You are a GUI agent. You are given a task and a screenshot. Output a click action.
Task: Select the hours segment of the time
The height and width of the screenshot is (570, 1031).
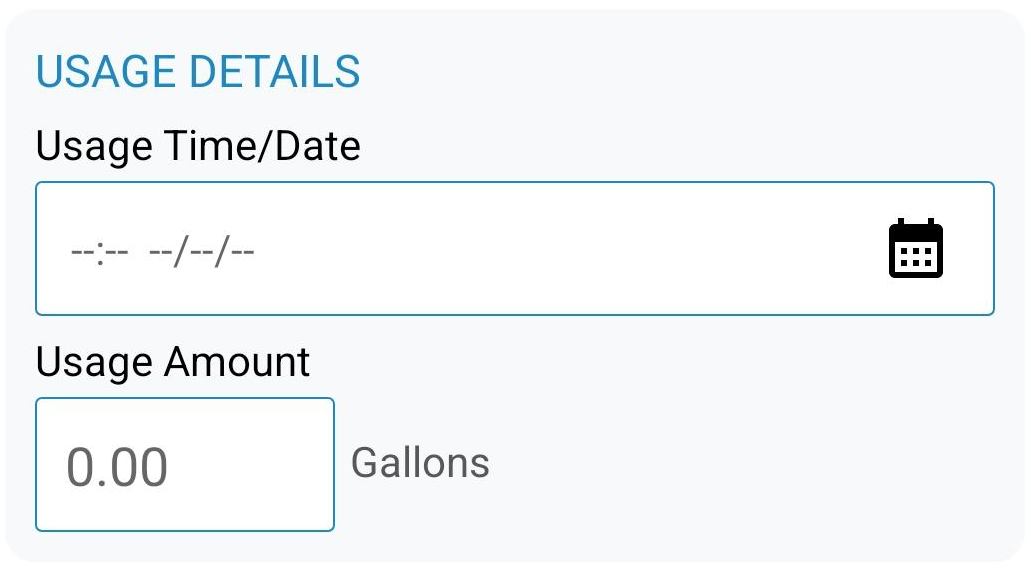pos(81,250)
